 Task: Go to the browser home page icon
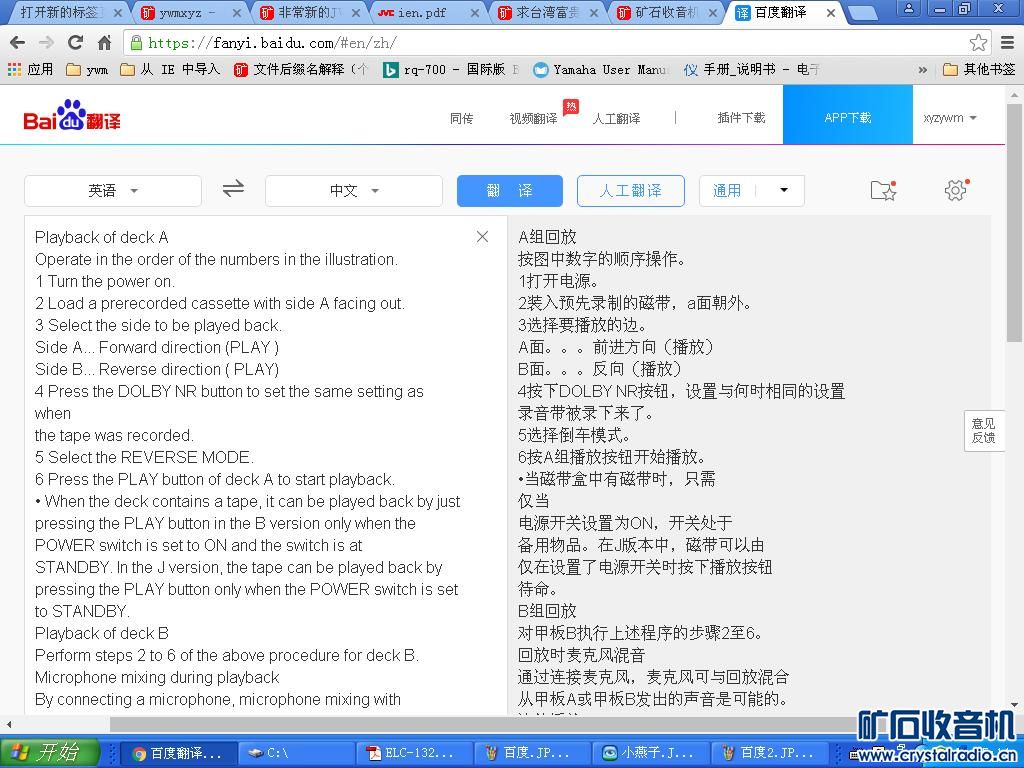104,43
